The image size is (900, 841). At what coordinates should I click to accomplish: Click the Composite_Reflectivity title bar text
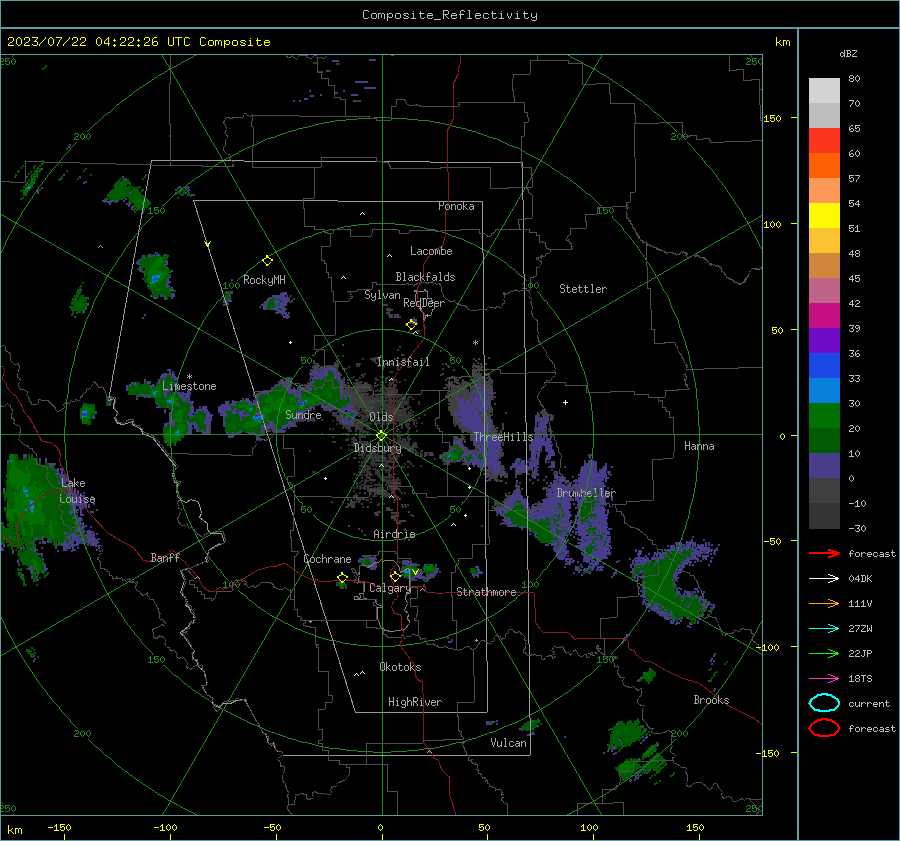(450, 15)
